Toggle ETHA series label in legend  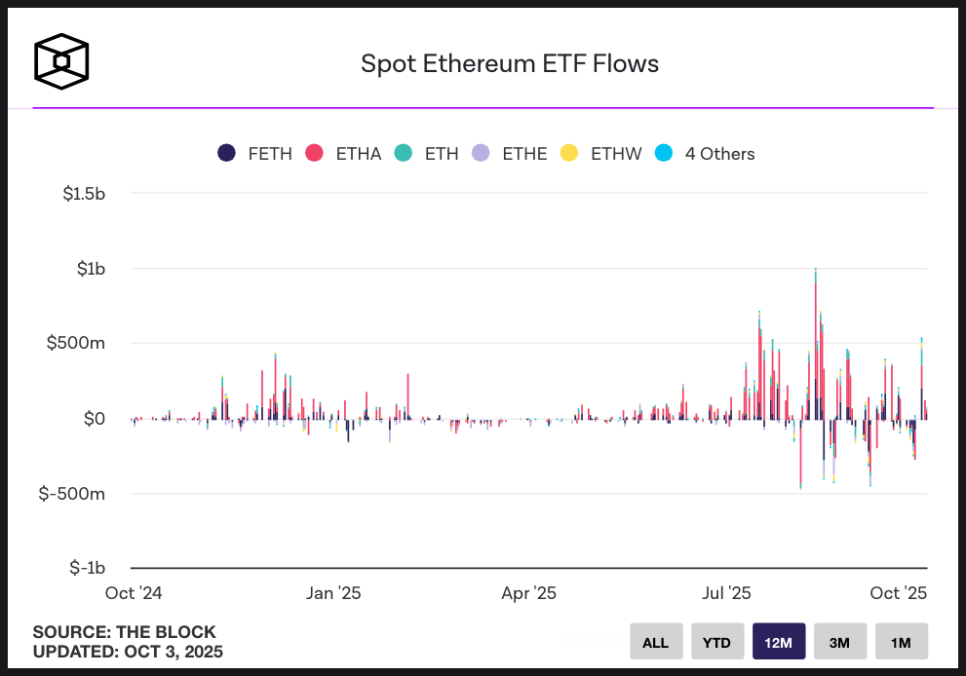tap(358, 154)
